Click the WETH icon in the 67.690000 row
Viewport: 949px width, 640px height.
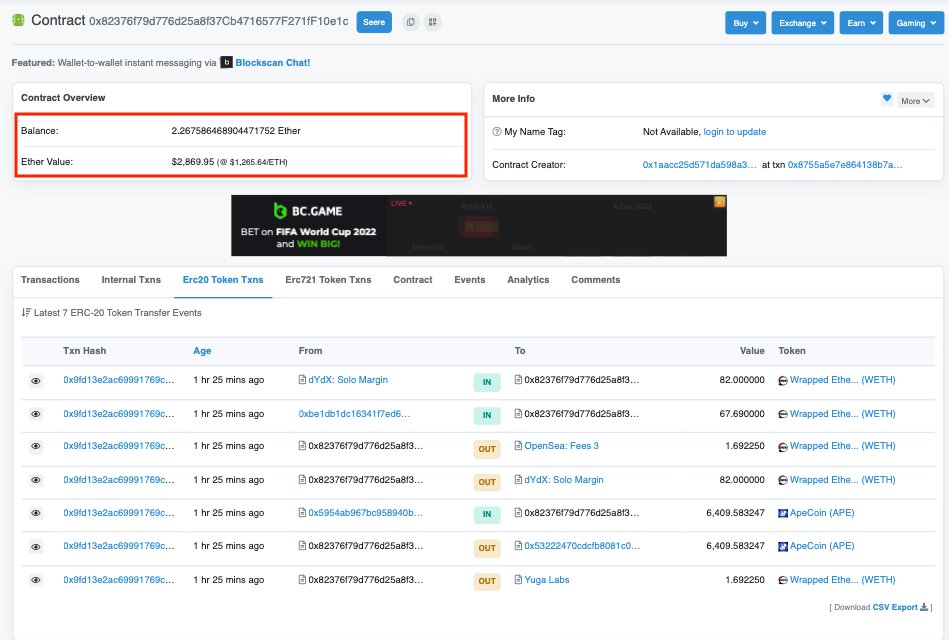783,415
